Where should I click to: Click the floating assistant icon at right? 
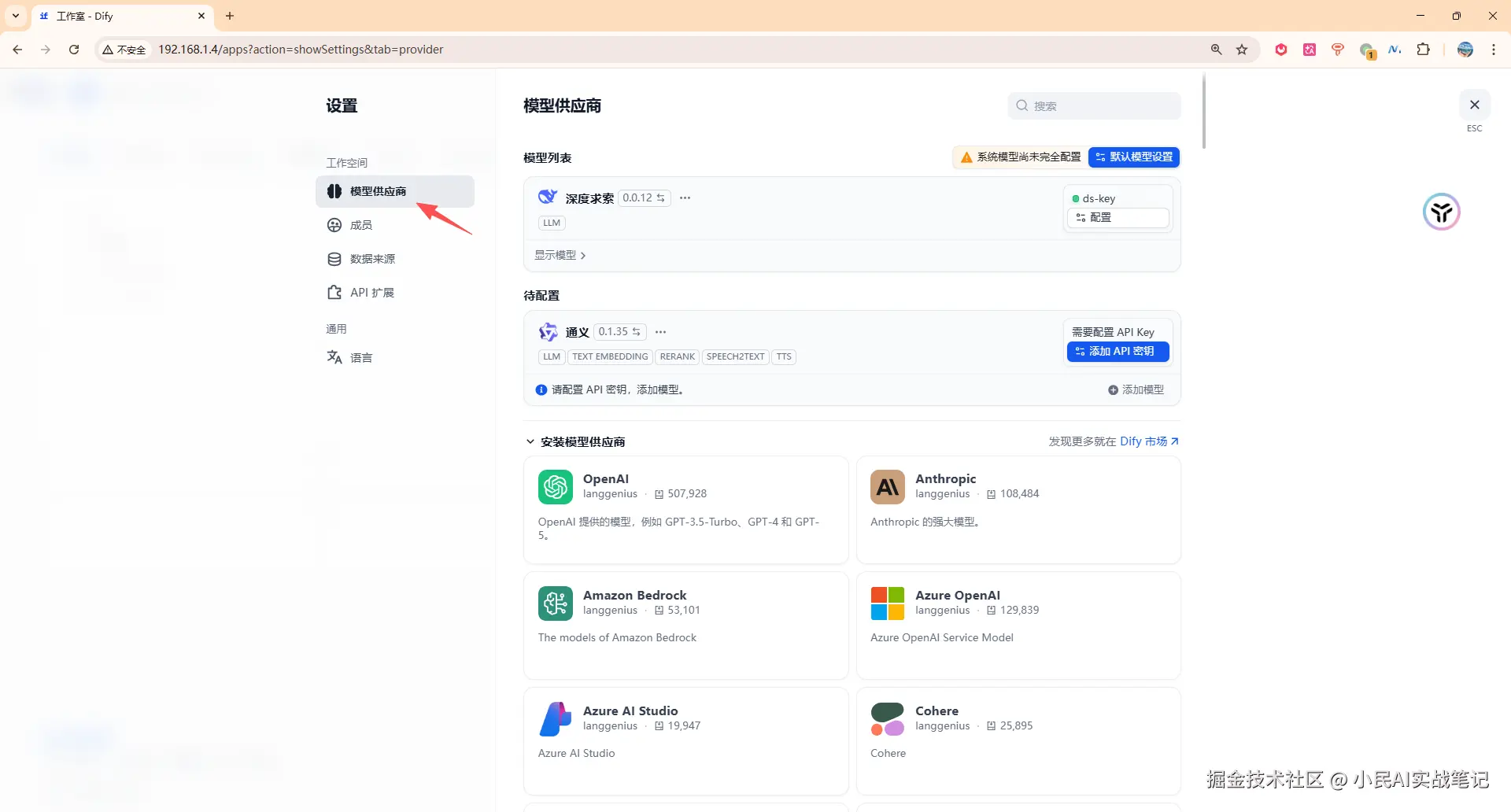[x=1442, y=212]
